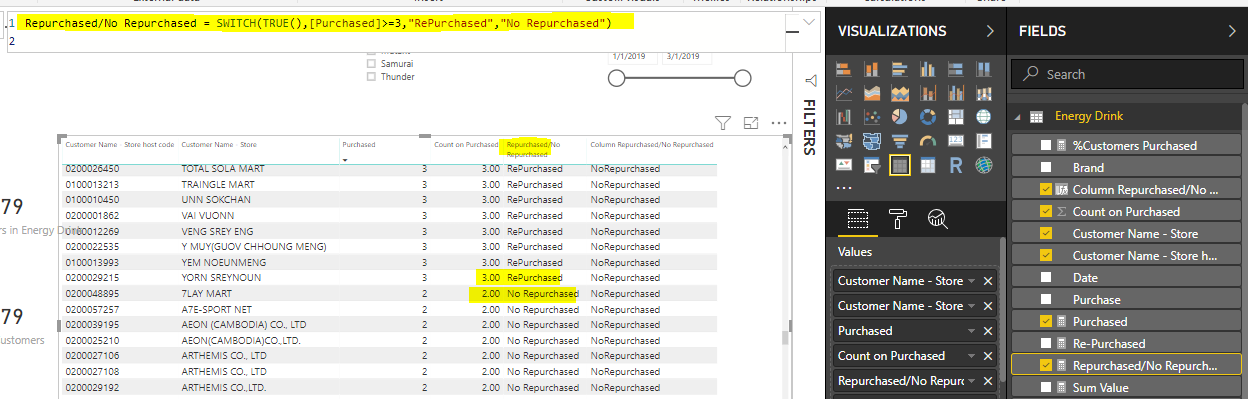The width and height of the screenshot is (1248, 399).
Task: Expand the formula bar with chevron
Action: pos(808,23)
